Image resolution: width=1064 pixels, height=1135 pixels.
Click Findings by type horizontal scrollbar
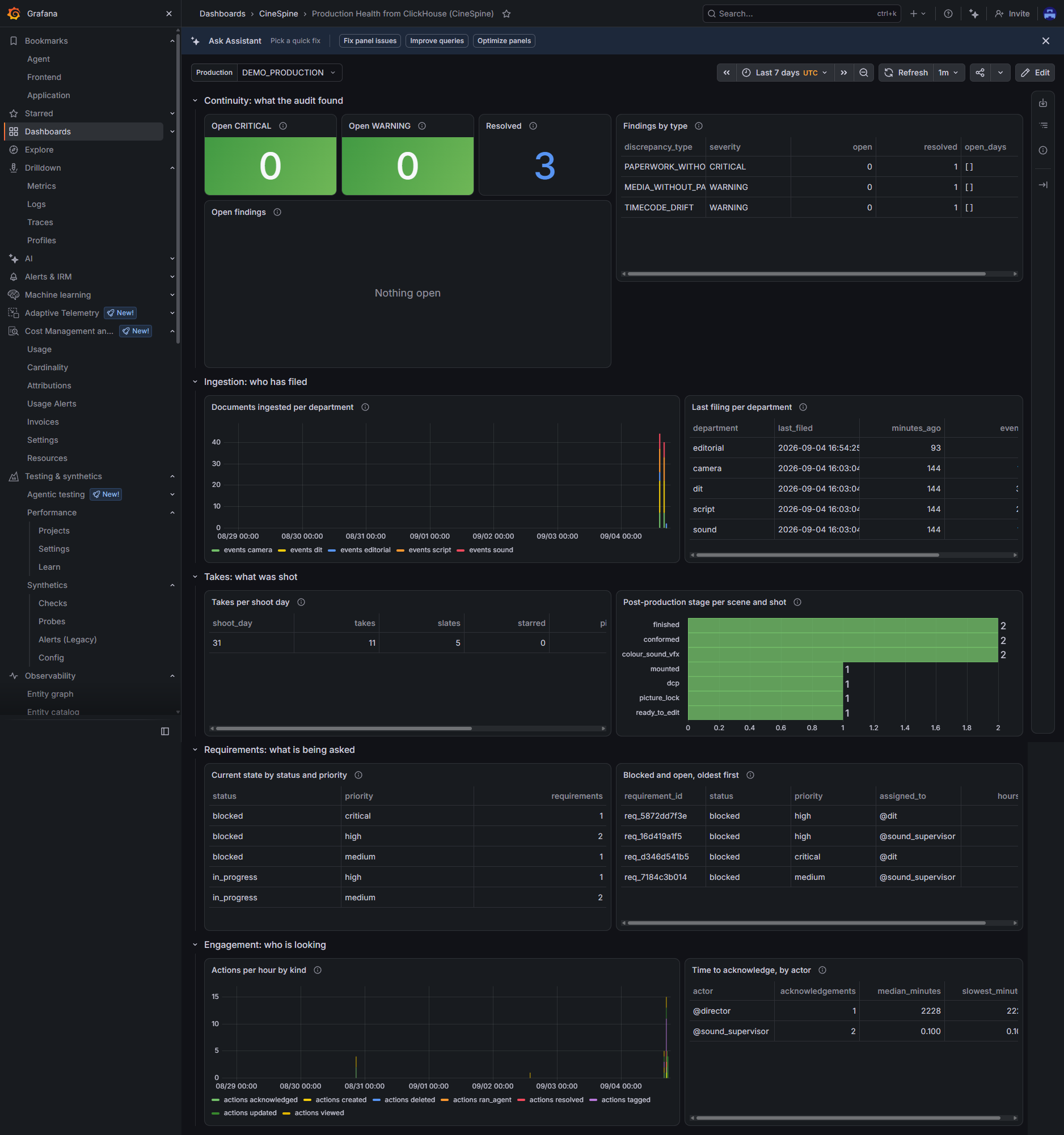(x=806, y=274)
